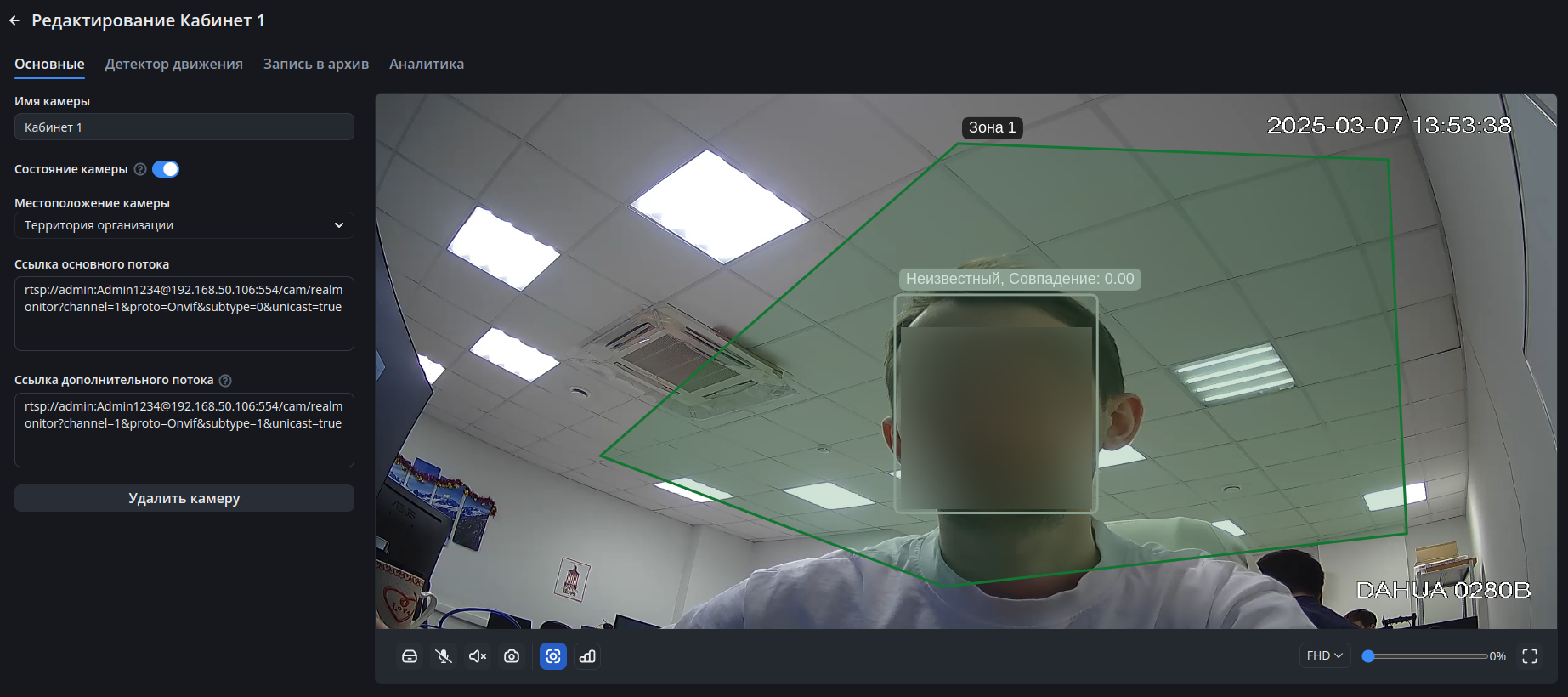Click the archive drive icon in player toolbar
The image size is (1568, 697).
410,656
